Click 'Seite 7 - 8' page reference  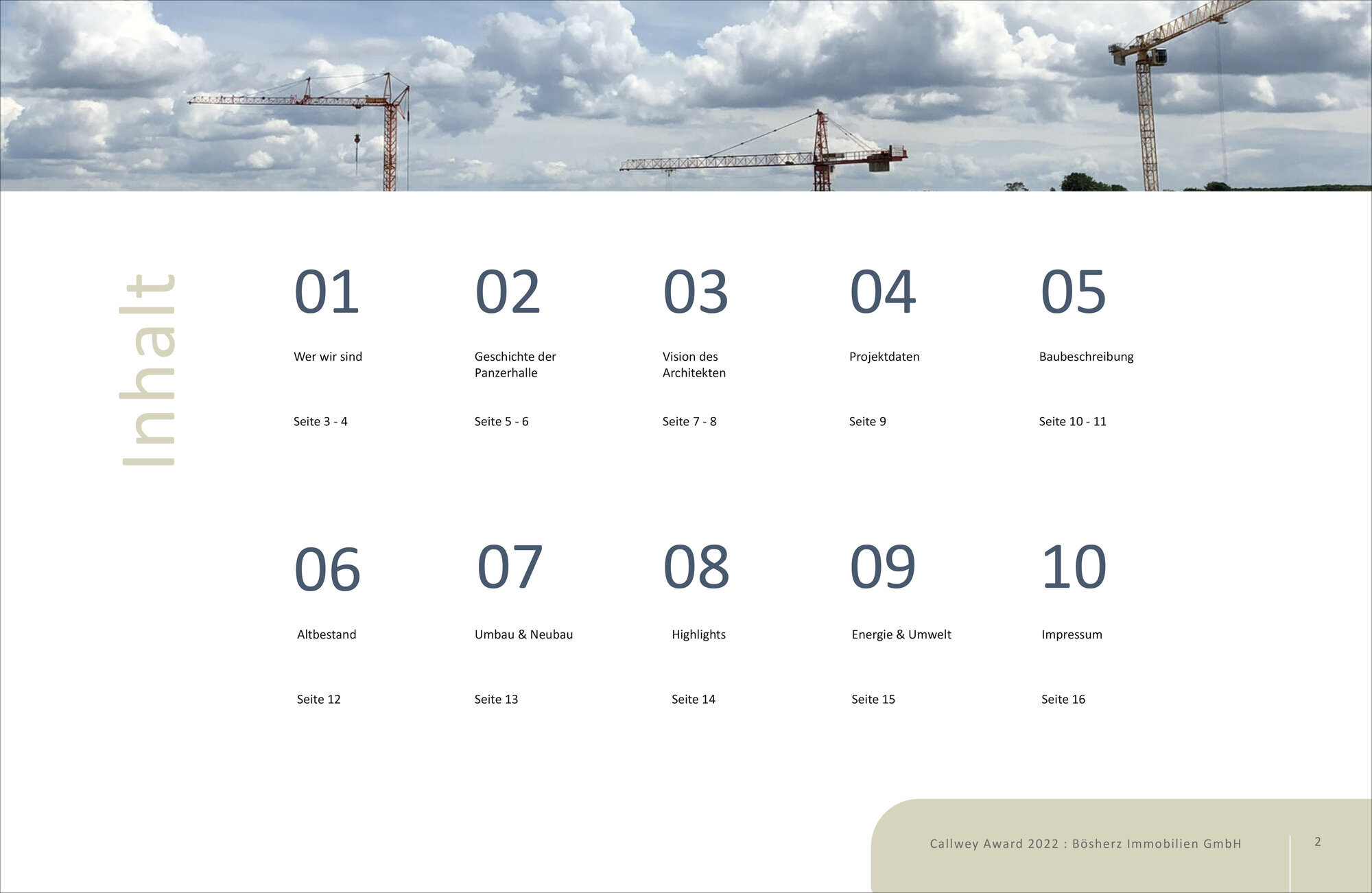pyautogui.click(x=689, y=421)
